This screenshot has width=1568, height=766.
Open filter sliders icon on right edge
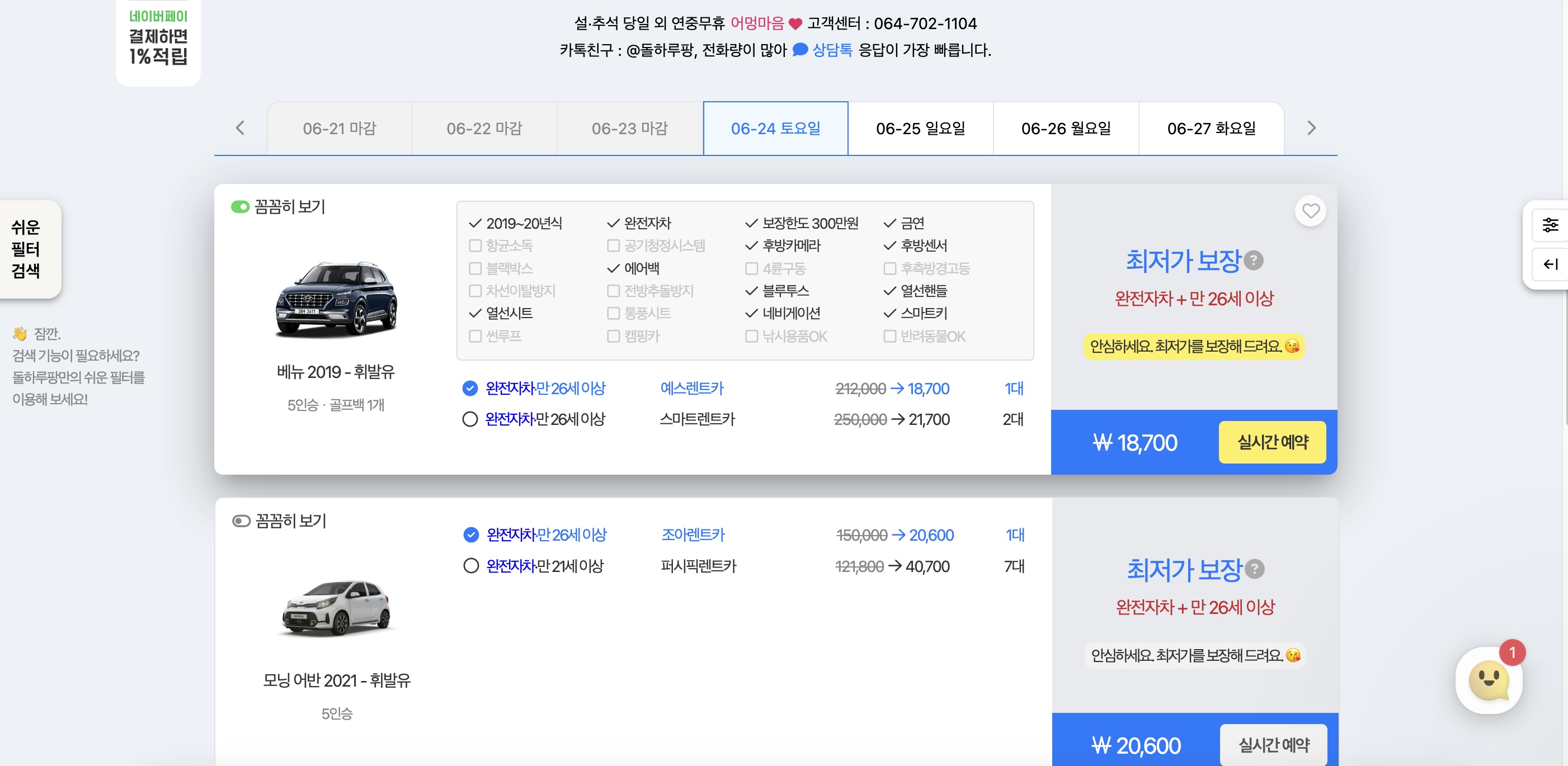click(1549, 225)
